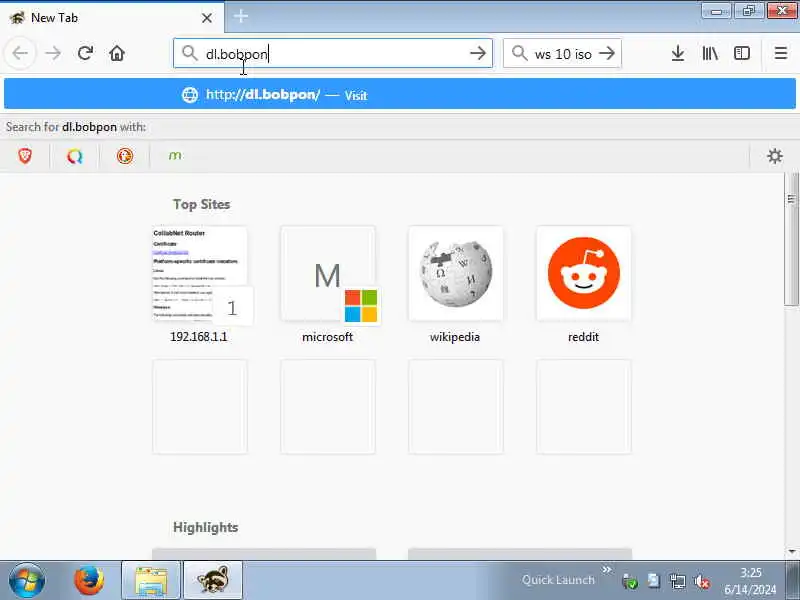This screenshot has width=800, height=600.
Task: Click the scrollbar down arrow
Action: click(x=791, y=552)
